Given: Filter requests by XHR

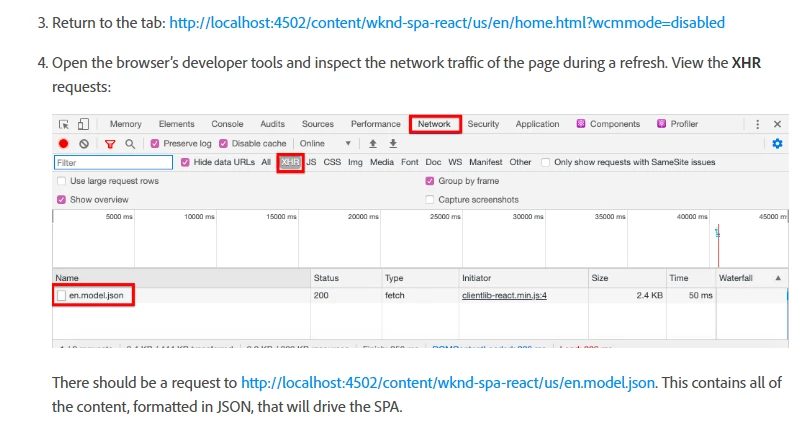Looking at the screenshot, I should (x=290, y=162).
